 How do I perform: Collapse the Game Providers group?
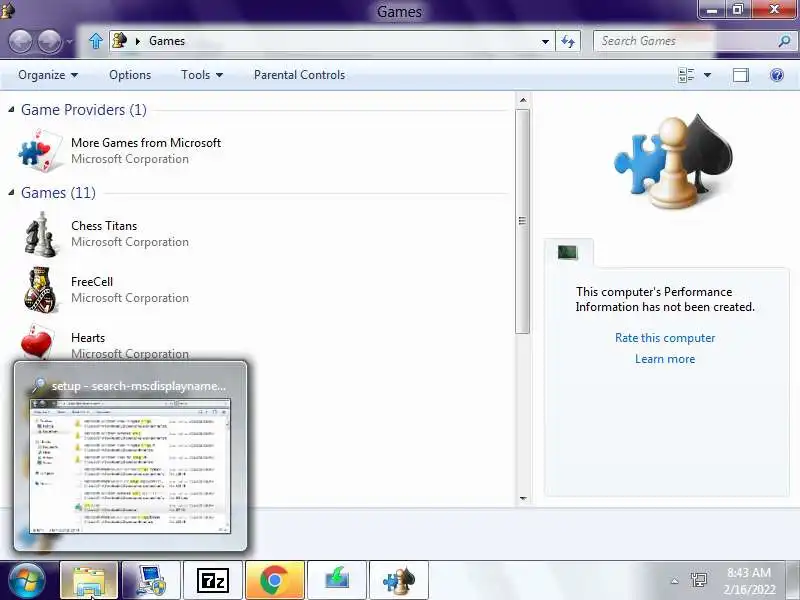pos(11,109)
